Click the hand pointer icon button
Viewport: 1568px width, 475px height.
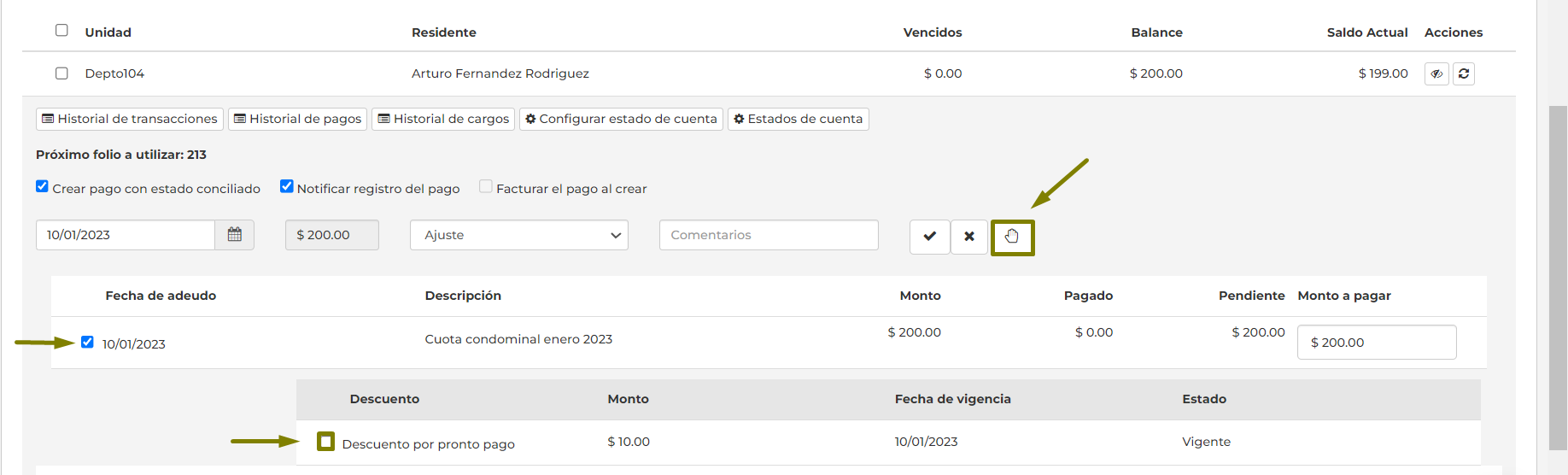click(x=1012, y=237)
